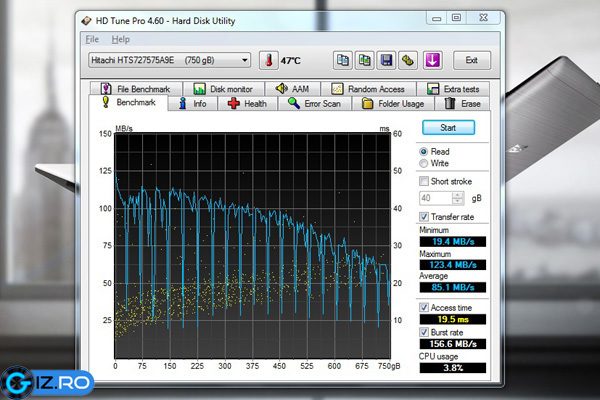This screenshot has height=400, width=600.
Task: Click the access time value 19.5 ms
Action: (453, 319)
